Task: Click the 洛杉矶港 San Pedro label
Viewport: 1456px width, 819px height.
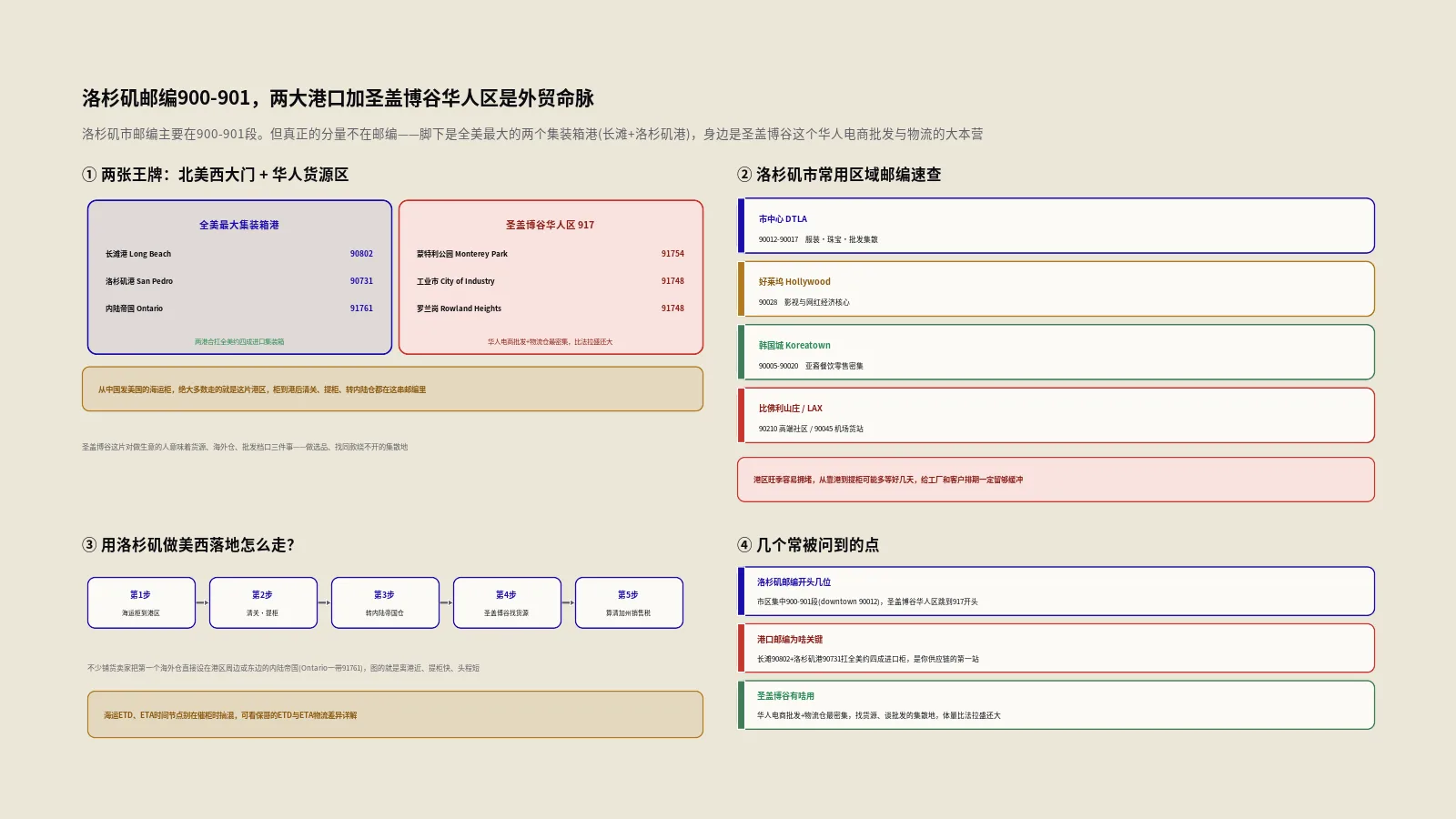Action: pyautogui.click(x=139, y=281)
